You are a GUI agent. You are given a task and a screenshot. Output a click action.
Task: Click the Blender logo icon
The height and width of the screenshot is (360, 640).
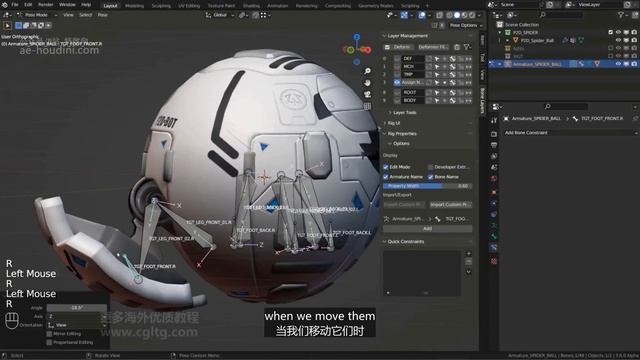(x=4, y=4)
